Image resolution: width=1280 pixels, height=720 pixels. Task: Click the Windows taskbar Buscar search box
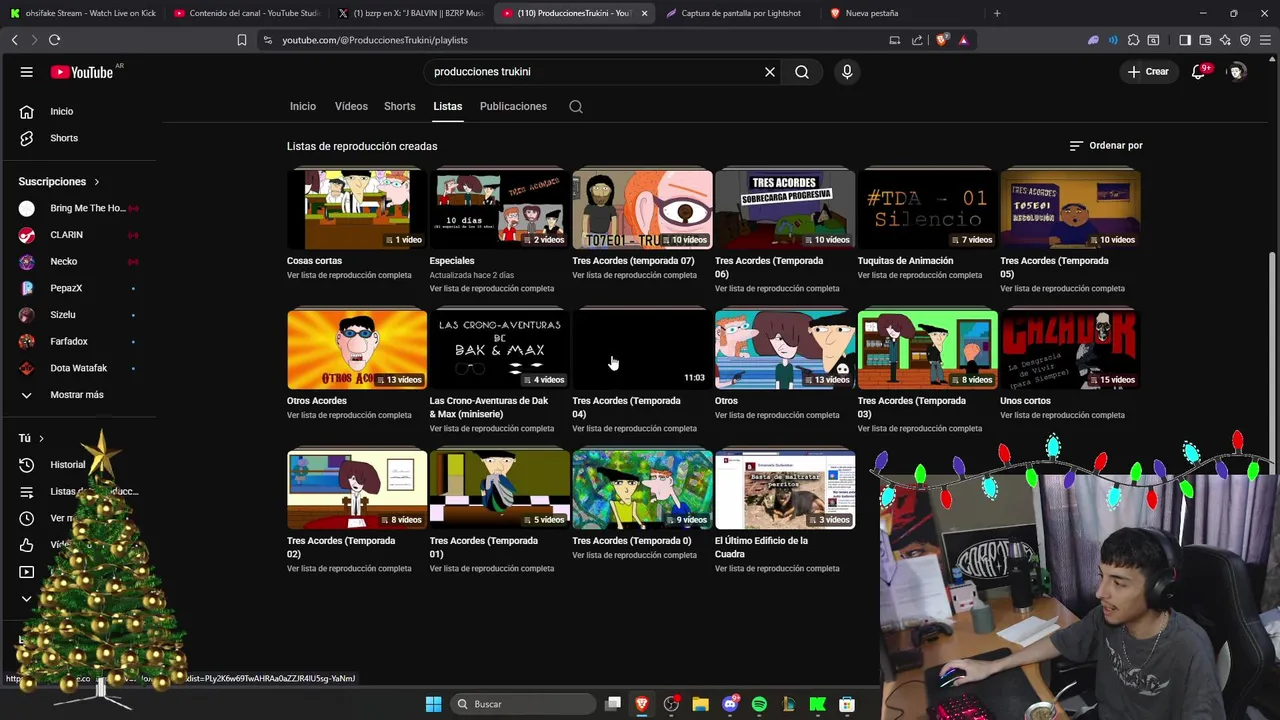tap(523, 704)
